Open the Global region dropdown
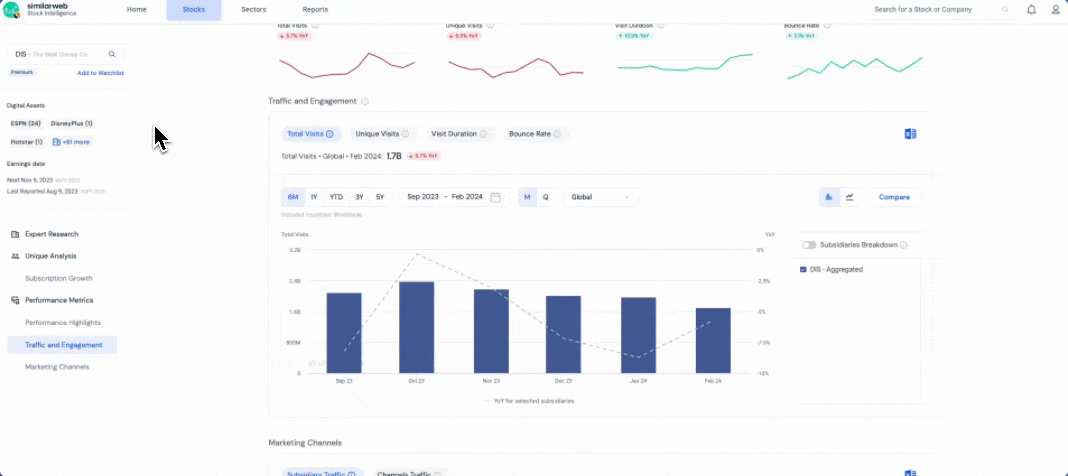This screenshot has height=476, width=1068. pyautogui.click(x=600, y=197)
